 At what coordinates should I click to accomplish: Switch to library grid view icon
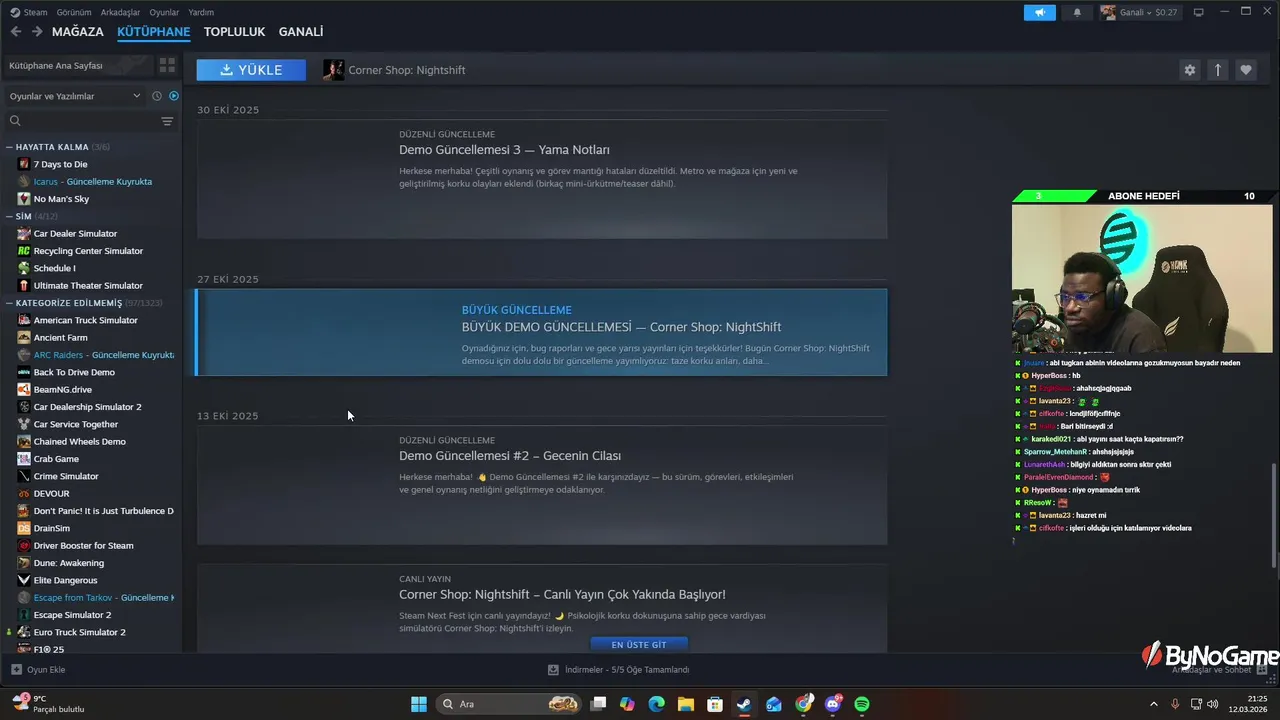167,65
